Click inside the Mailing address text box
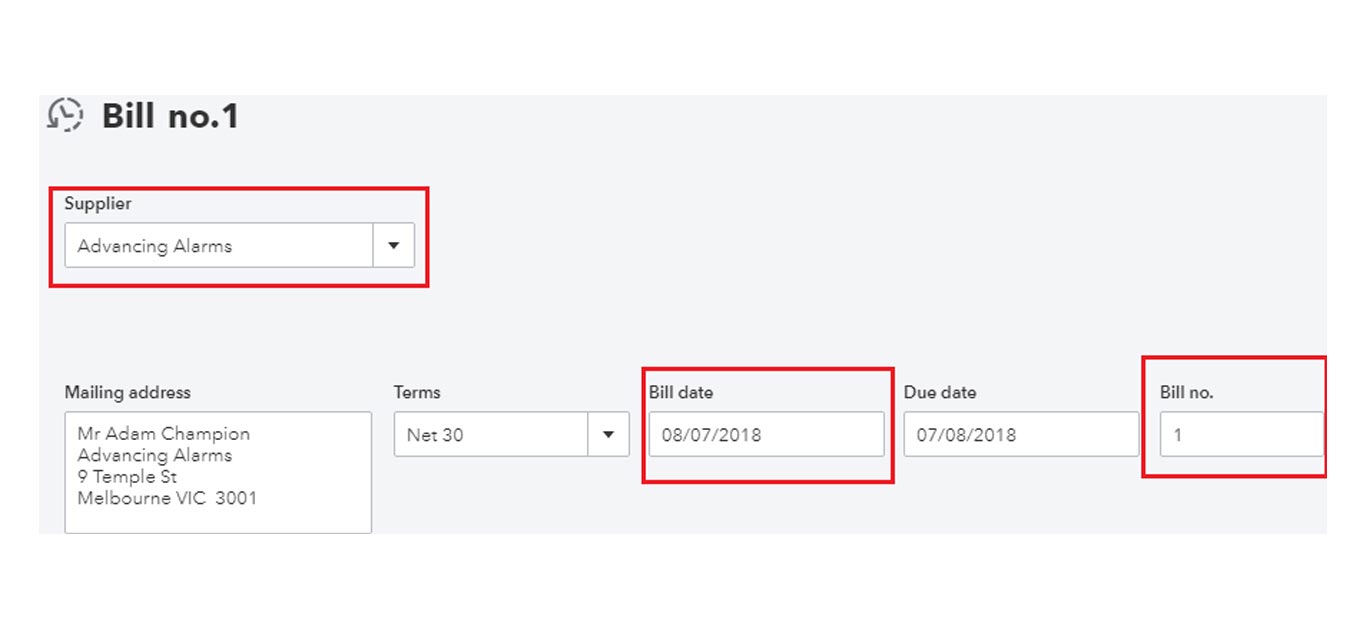Image resolution: width=1366 pixels, height=629 pixels. point(218,472)
